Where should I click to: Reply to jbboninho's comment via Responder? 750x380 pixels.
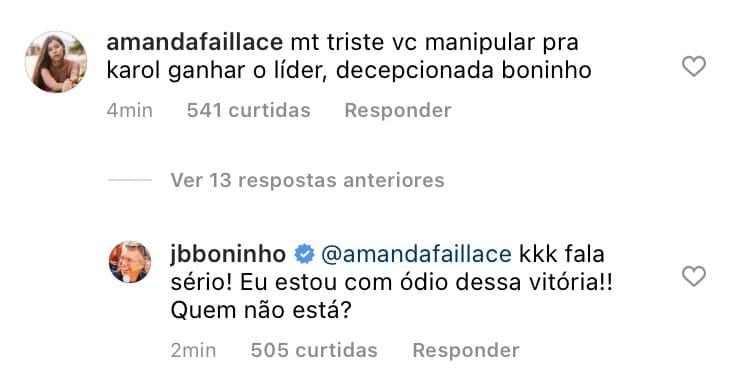[466, 350]
